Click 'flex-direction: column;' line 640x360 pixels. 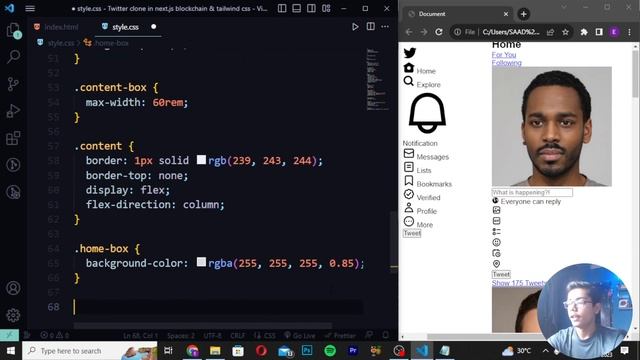[x=155, y=204]
